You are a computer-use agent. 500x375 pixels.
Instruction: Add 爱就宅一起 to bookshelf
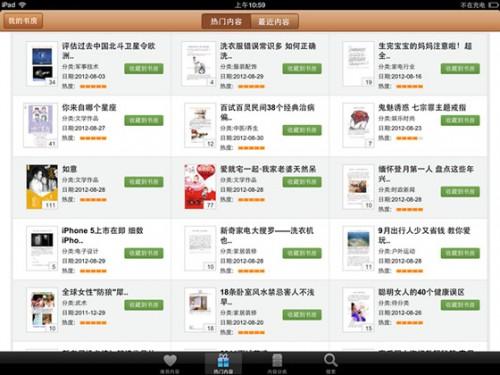point(302,182)
